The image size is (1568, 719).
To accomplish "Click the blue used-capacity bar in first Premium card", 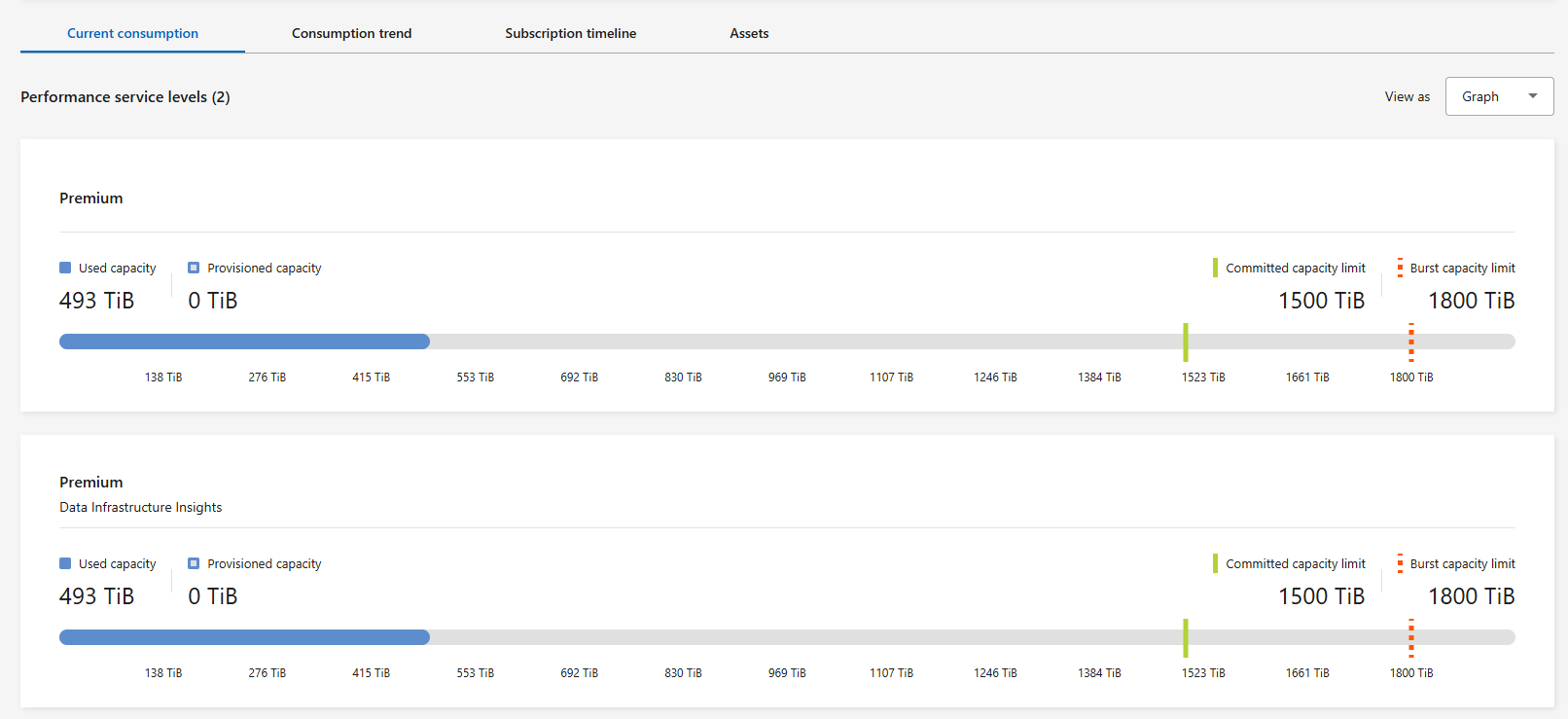I will 244,342.
